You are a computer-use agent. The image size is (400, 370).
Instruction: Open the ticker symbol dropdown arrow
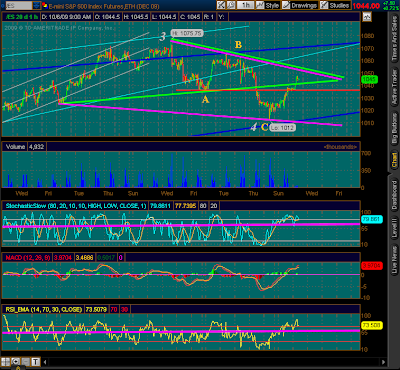37,5
